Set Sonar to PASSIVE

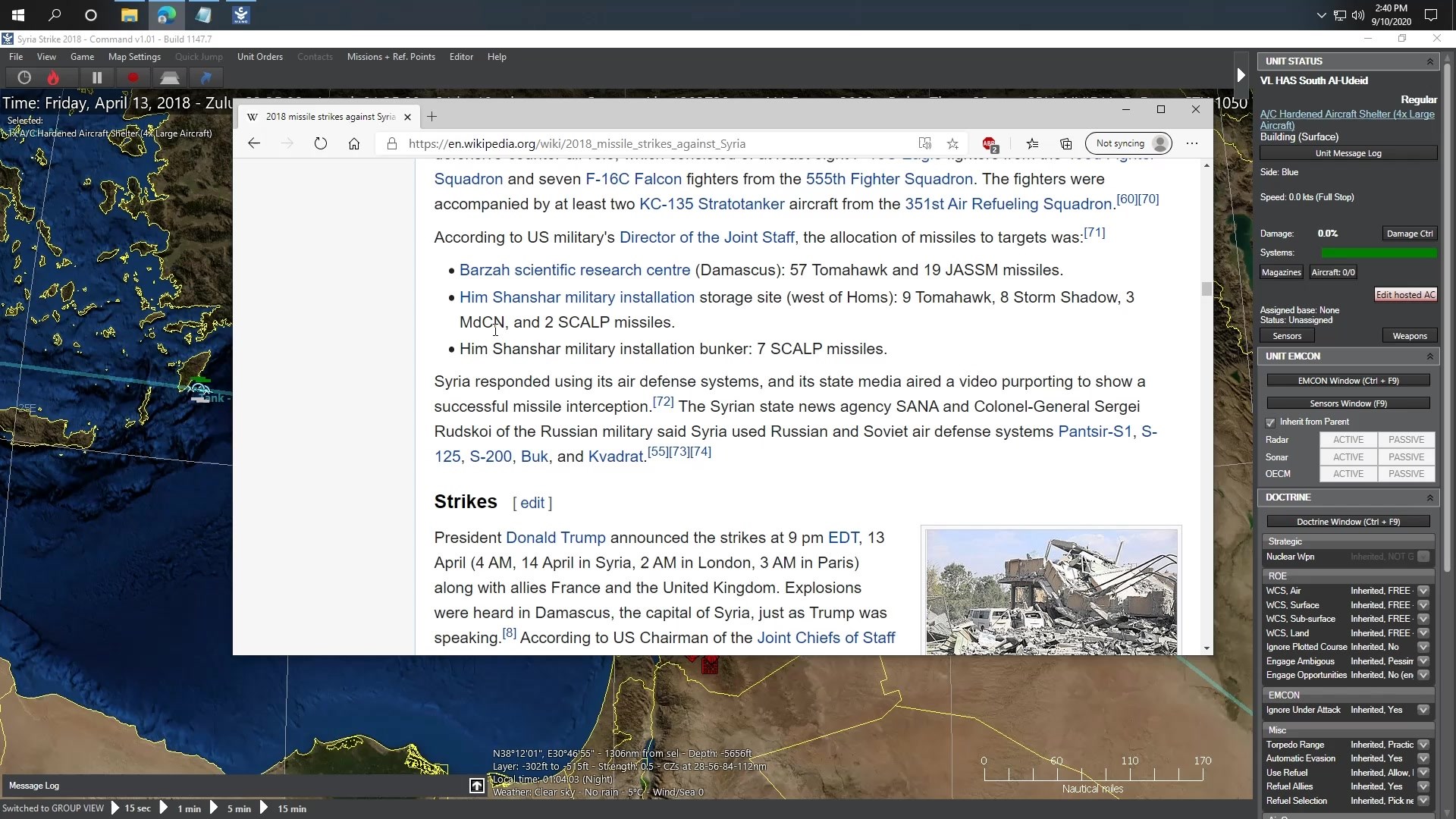pos(1406,457)
